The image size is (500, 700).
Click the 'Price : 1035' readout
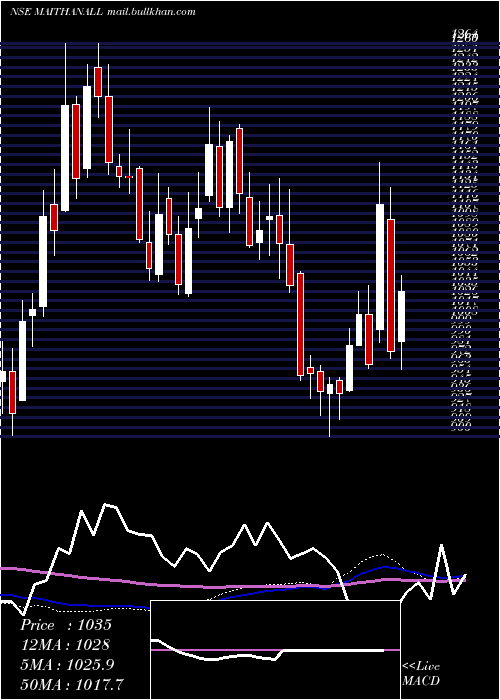[66, 625]
